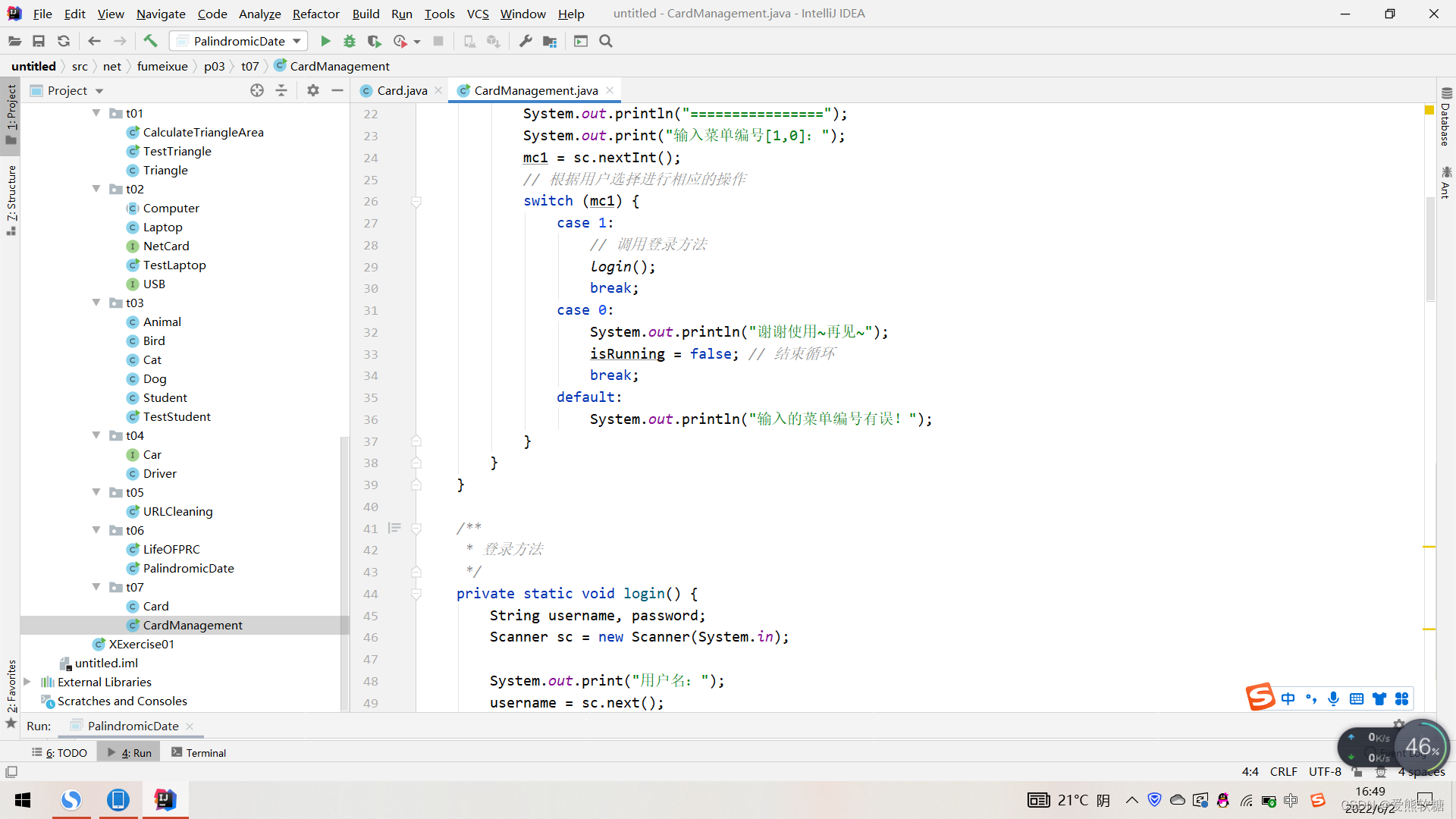
Task: Open Settings wrench icon
Action: (x=525, y=41)
